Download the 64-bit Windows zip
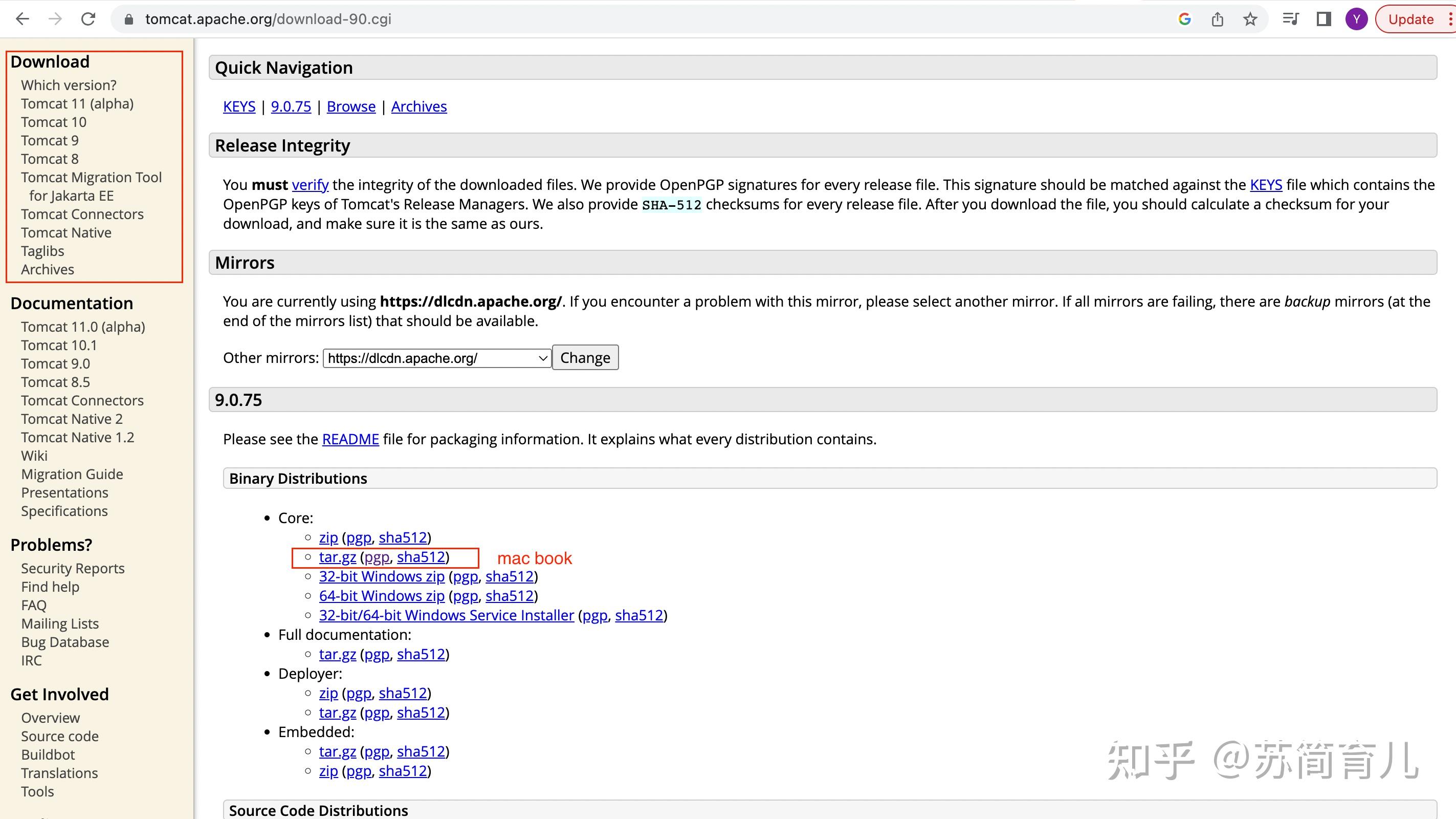 [382, 596]
